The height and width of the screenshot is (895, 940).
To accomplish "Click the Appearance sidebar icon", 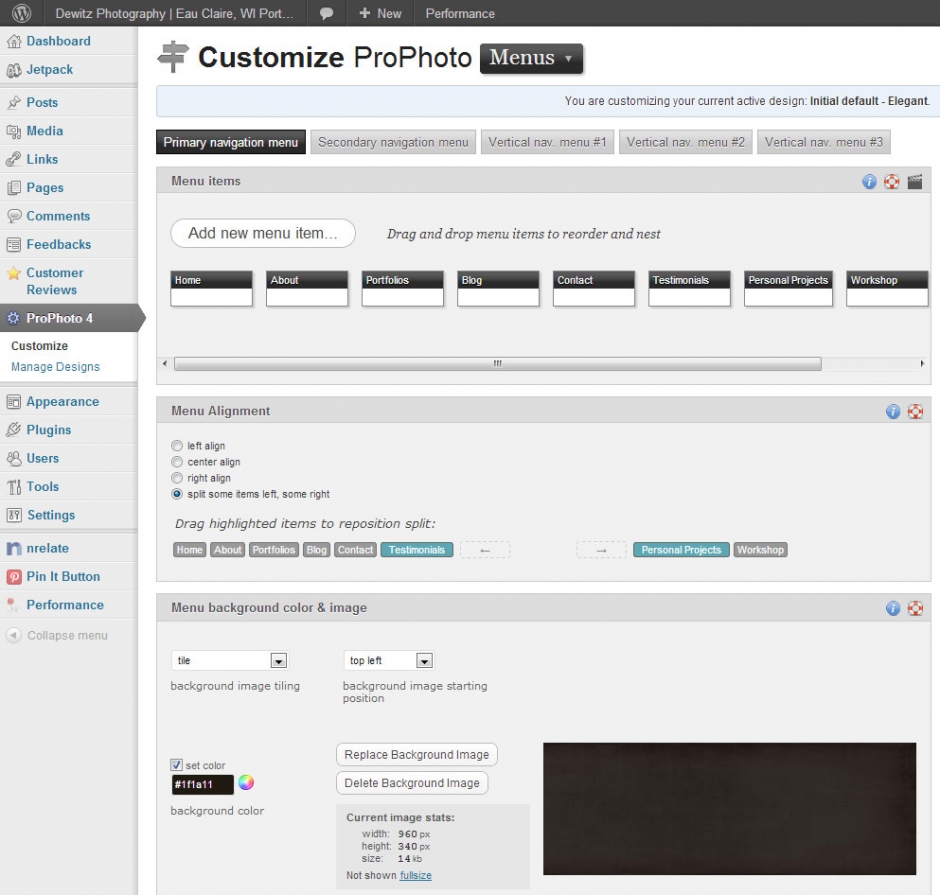I will click(x=14, y=402).
